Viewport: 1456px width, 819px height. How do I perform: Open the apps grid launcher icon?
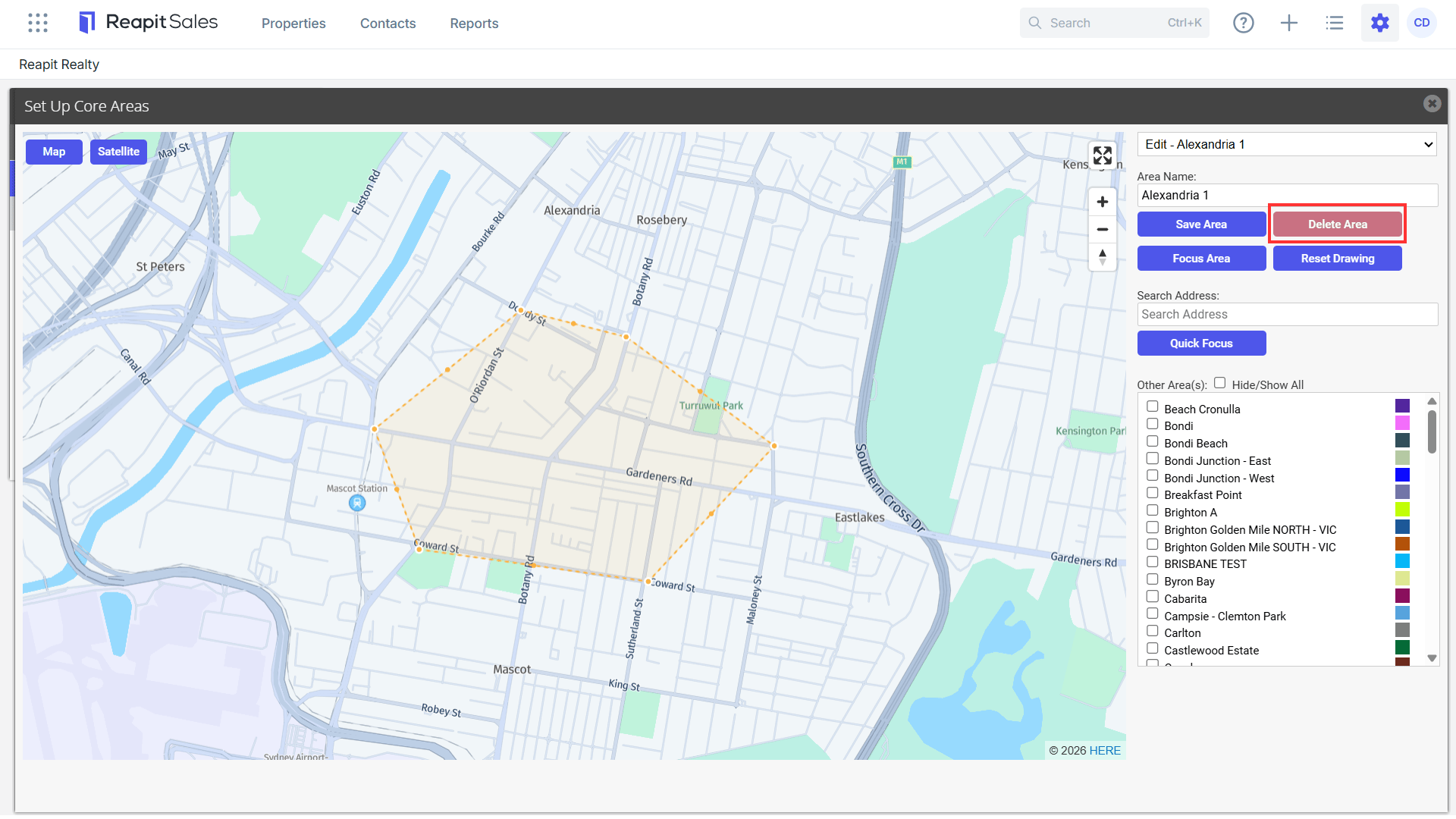pyautogui.click(x=38, y=23)
